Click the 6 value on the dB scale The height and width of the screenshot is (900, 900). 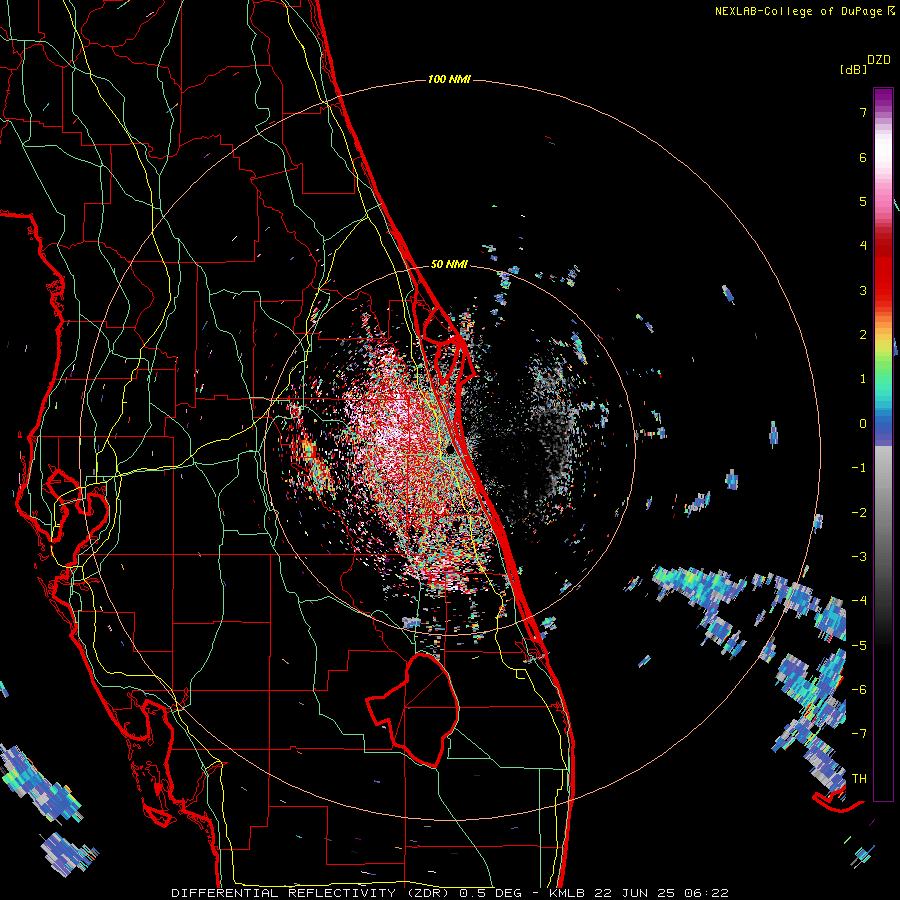click(x=863, y=157)
